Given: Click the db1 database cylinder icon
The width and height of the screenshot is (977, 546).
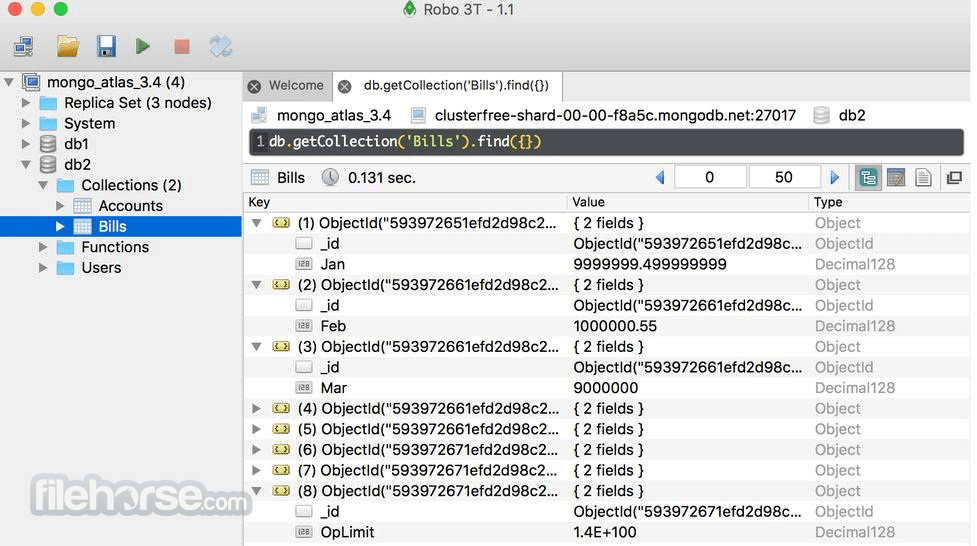Looking at the screenshot, I should 48,144.
